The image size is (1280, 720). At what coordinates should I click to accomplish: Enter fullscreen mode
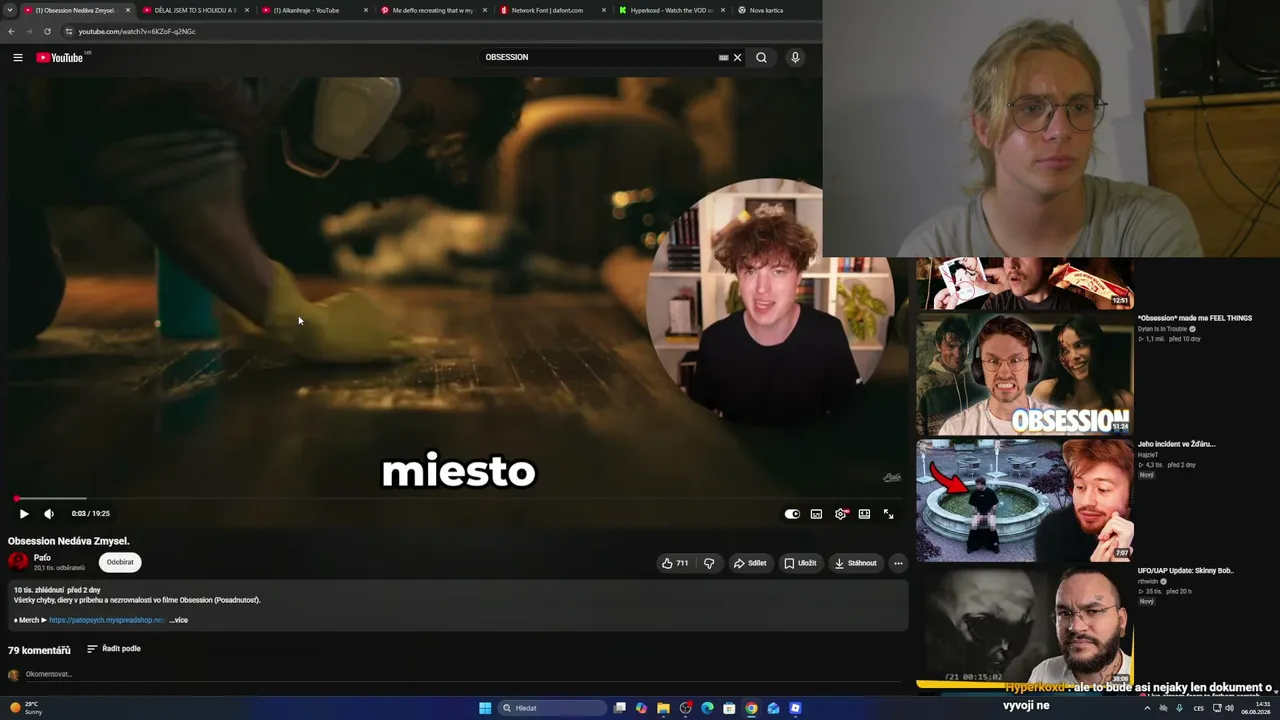pos(888,514)
